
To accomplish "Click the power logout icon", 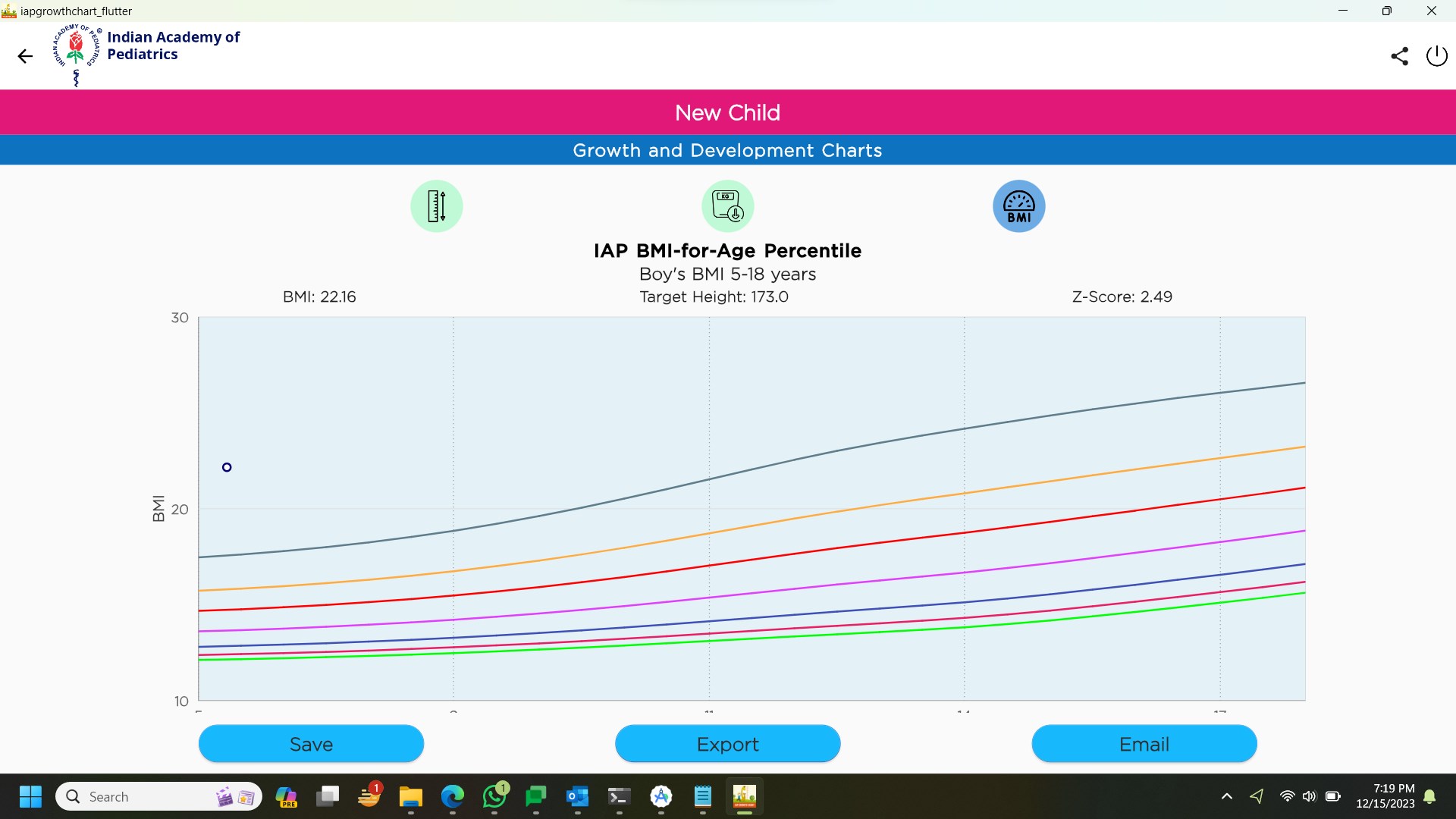I will [1436, 56].
